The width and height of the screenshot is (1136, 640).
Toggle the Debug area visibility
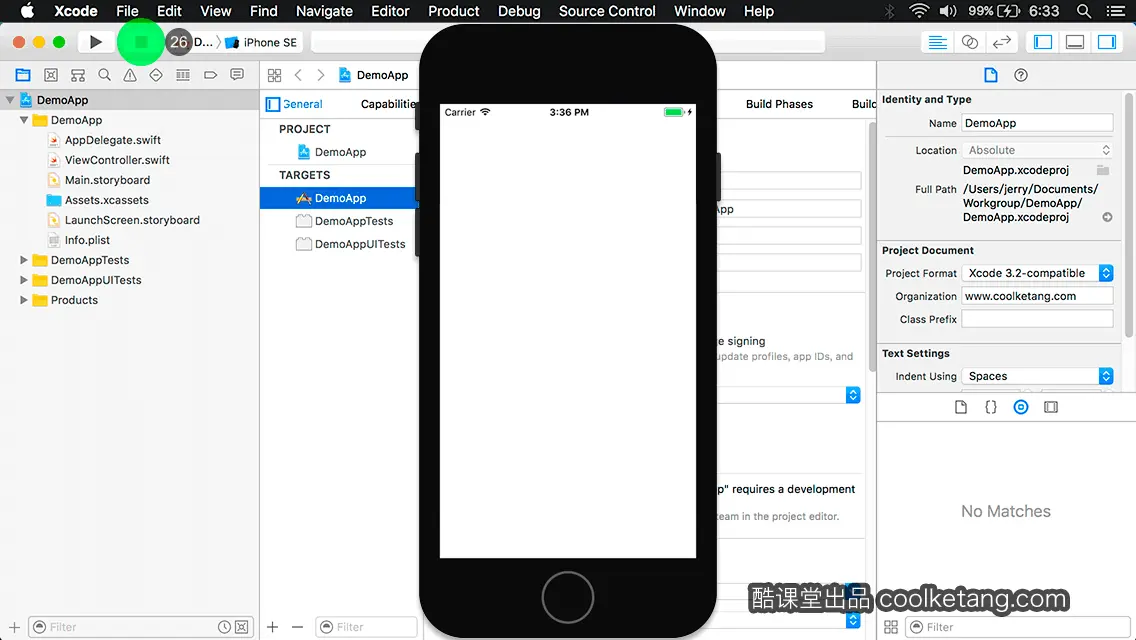click(x=1075, y=42)
